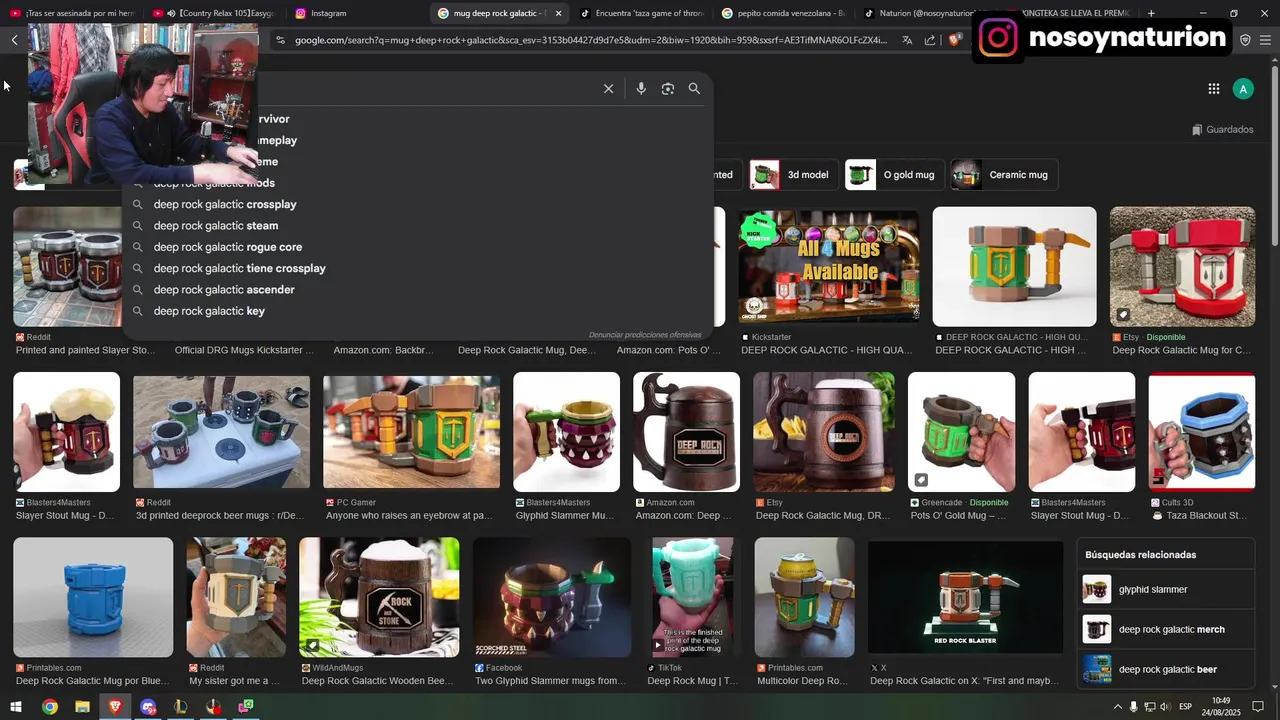Viewport: 1280px width, 720px height.
Task: Open Etsy Deep Rock Galactic Mug red image
Action: [1182, 267]
